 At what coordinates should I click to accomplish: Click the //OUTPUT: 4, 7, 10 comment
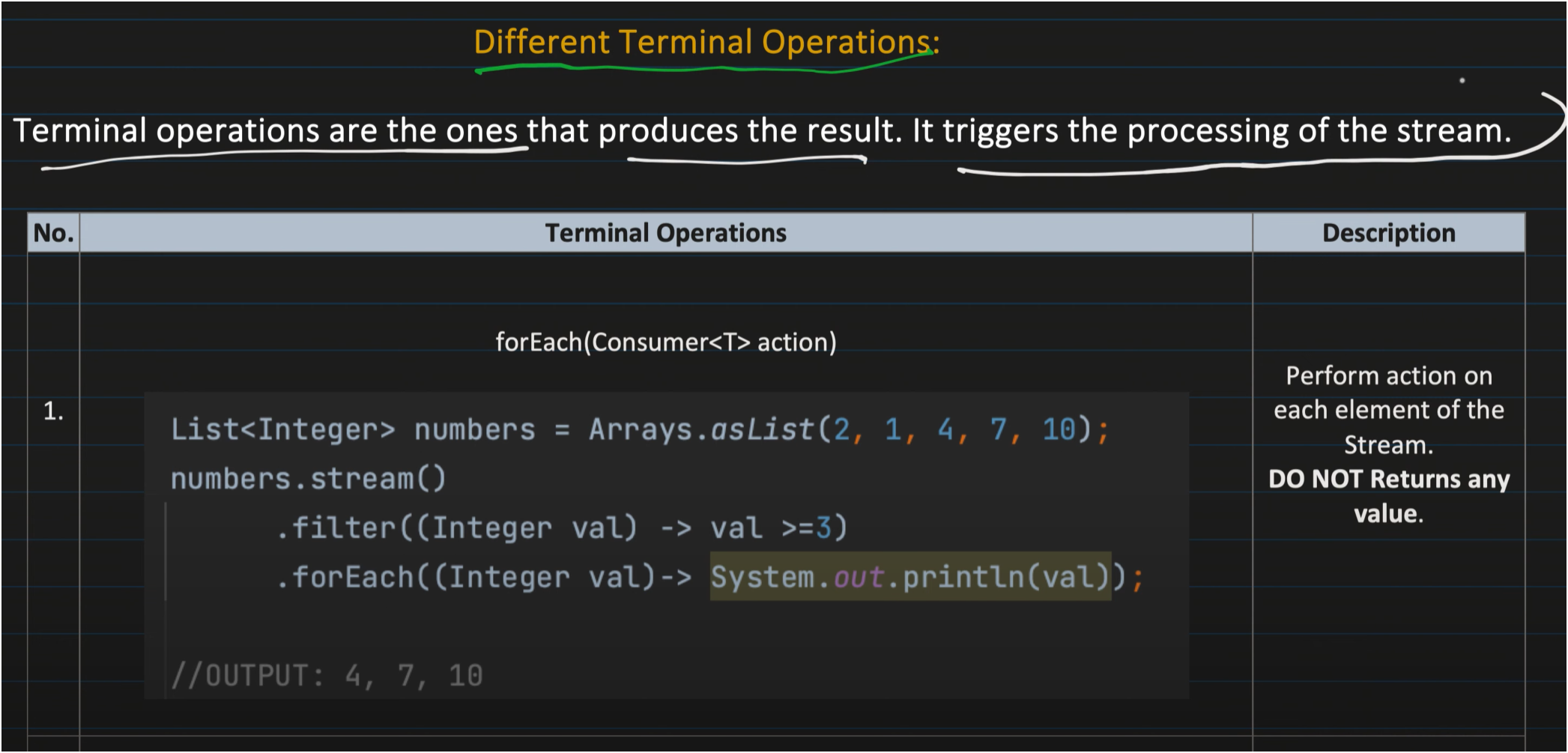[327, 676]
